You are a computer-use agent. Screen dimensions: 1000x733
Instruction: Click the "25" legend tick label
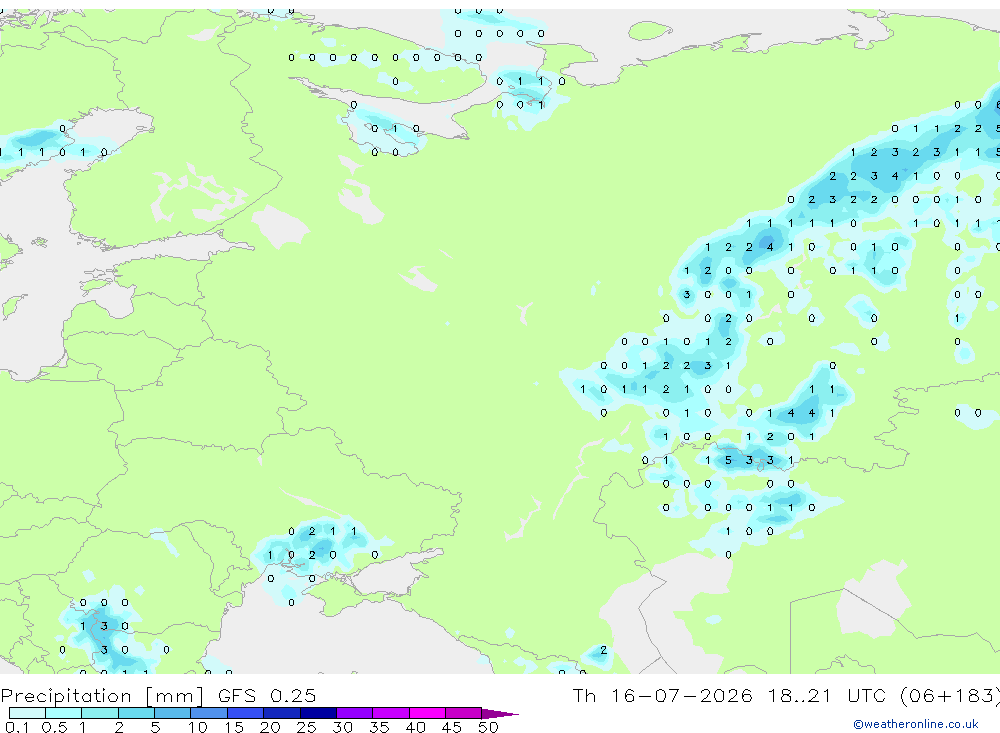(x=306, y=727)
